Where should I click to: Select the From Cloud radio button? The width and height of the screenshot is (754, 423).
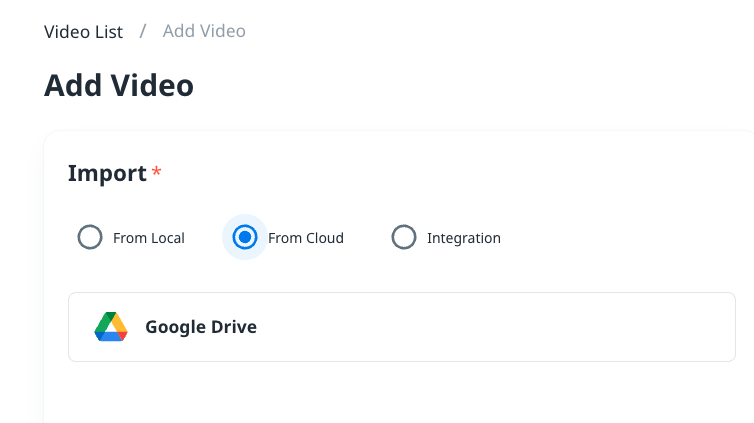[x=244, y=238]
